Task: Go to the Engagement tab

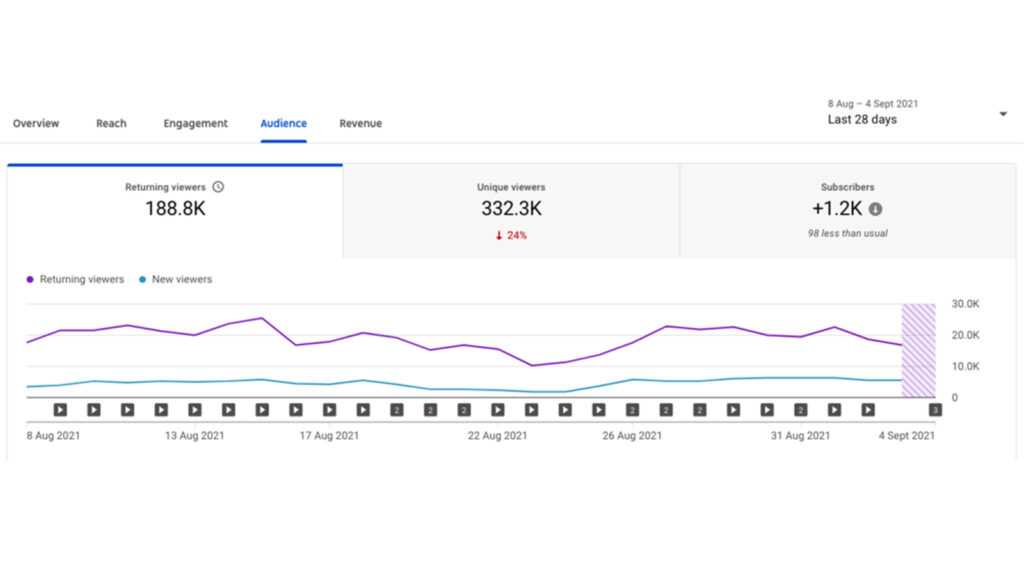Action: [x=195, y=123]
